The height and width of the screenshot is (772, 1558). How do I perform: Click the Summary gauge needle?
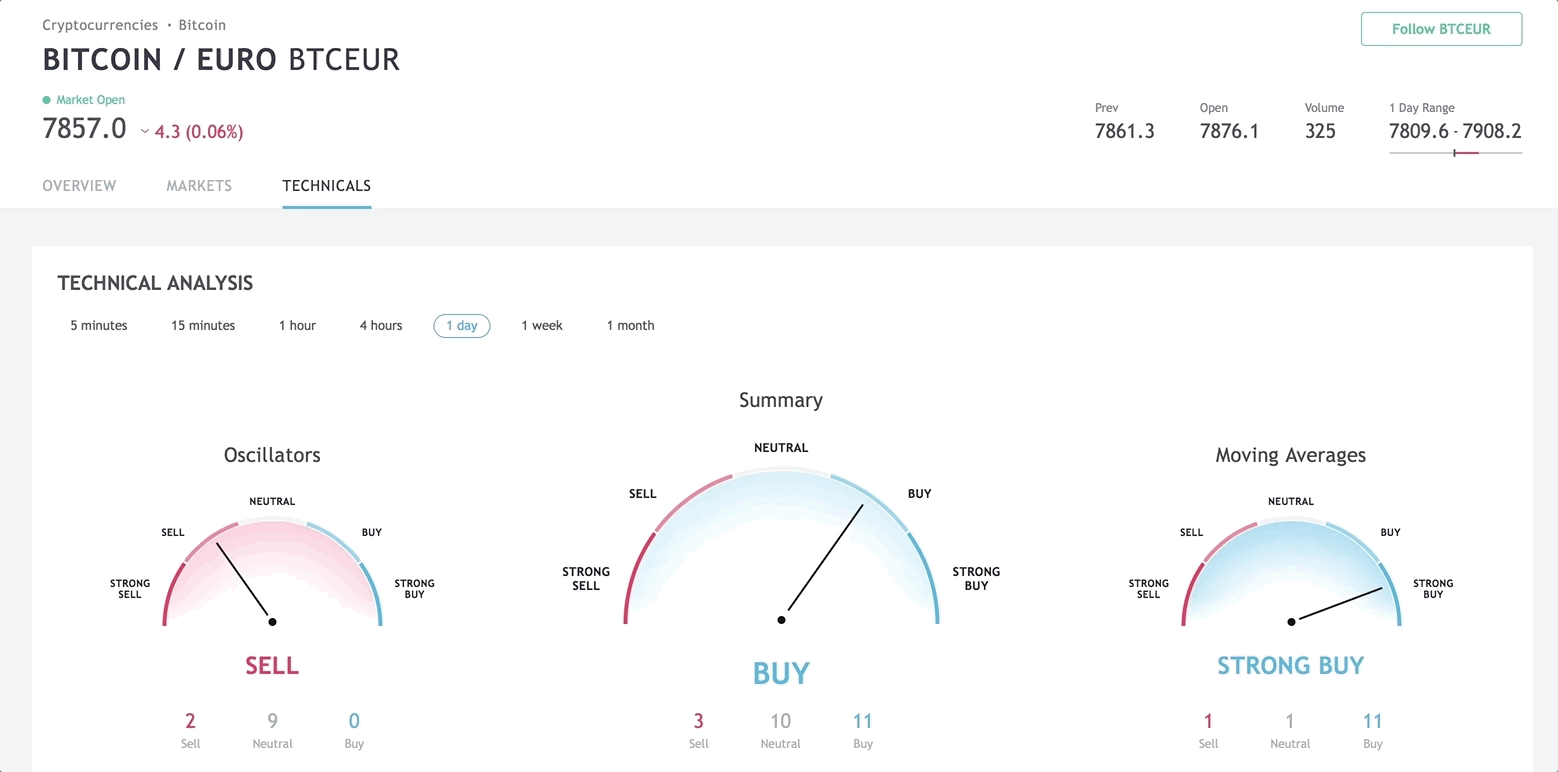822,562
